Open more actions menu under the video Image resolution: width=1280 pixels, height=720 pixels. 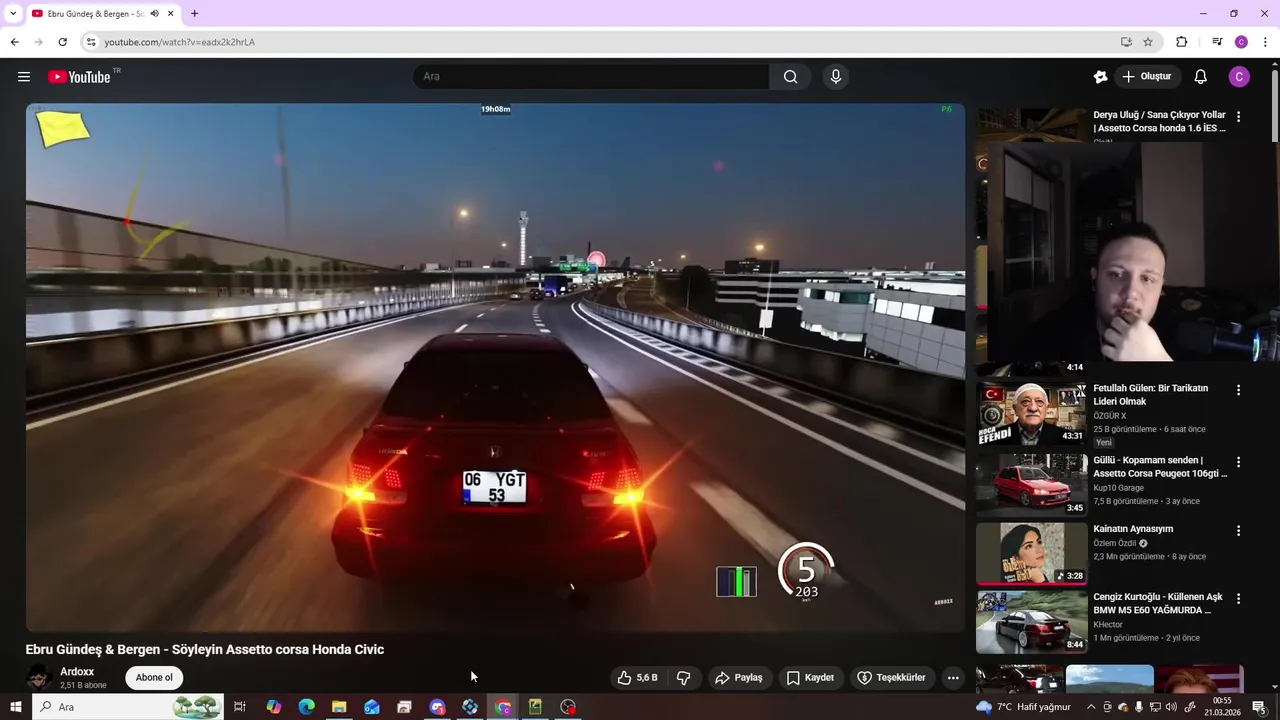click(x=953, y=678)
